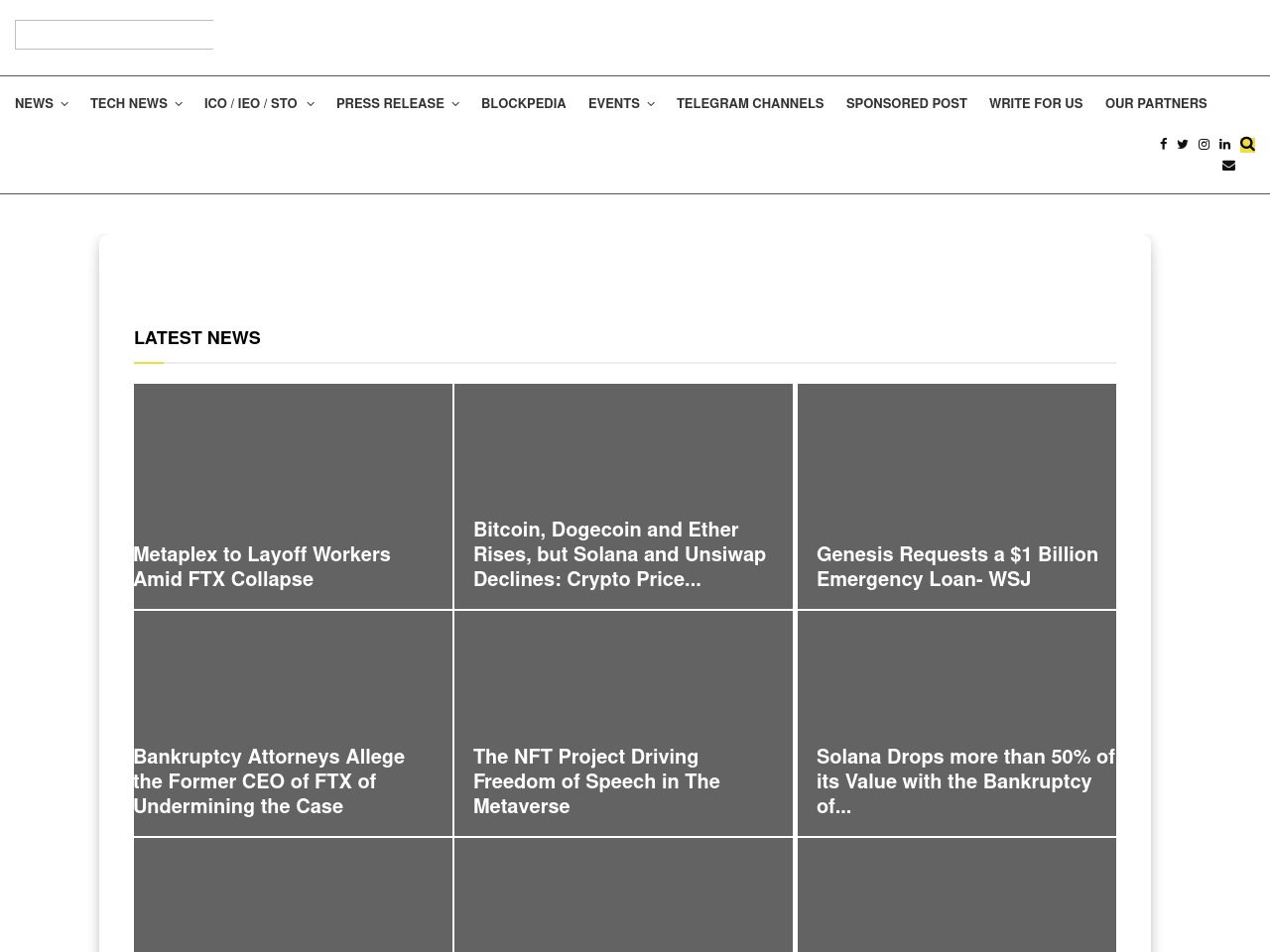Open TELEGRAM CHANNELS menu item
This screenshot has width=1270, height=952.
coord(750,103)
